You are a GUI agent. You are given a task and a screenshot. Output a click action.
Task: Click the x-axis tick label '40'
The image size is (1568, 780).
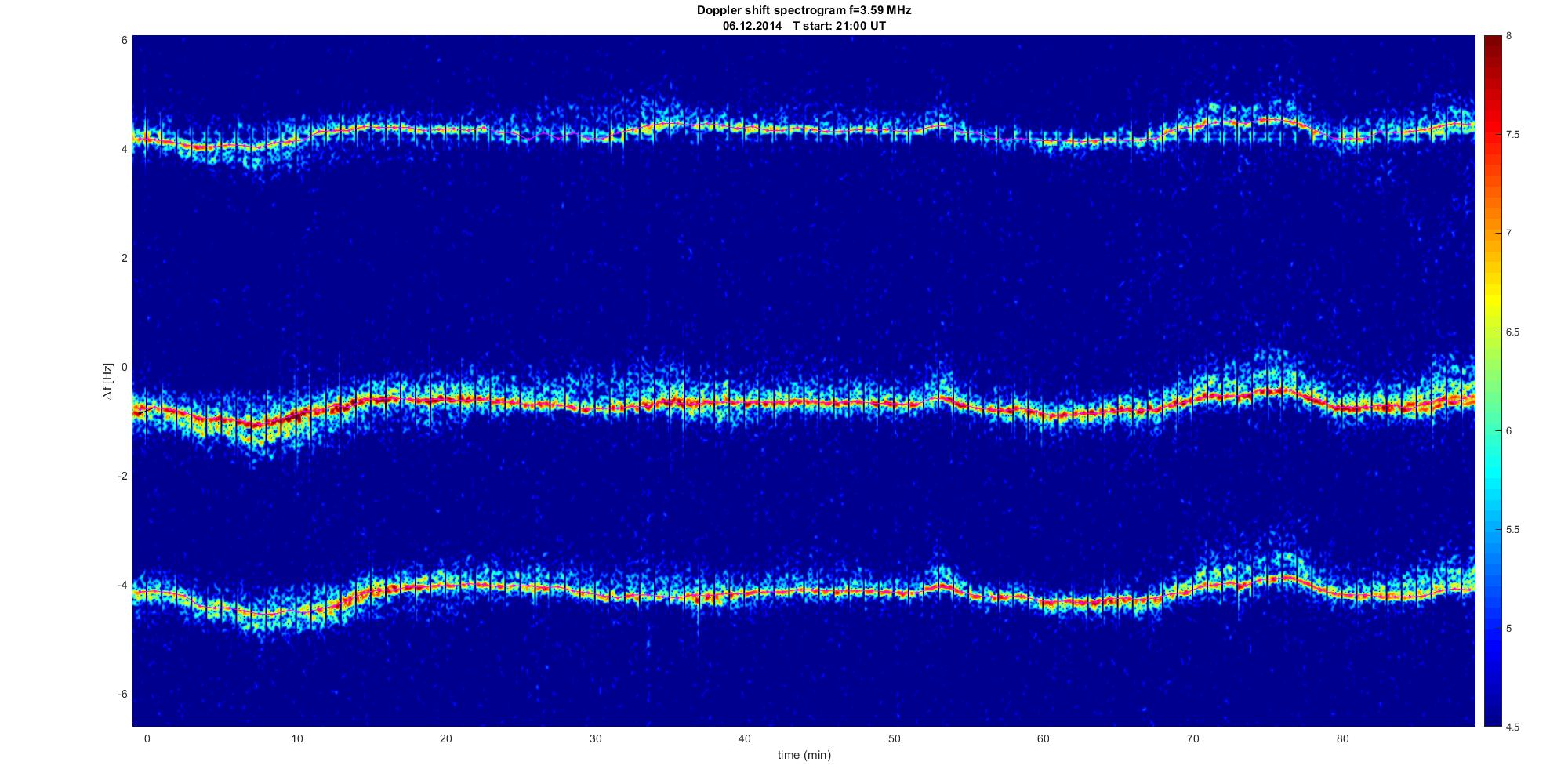coord(745,738)
